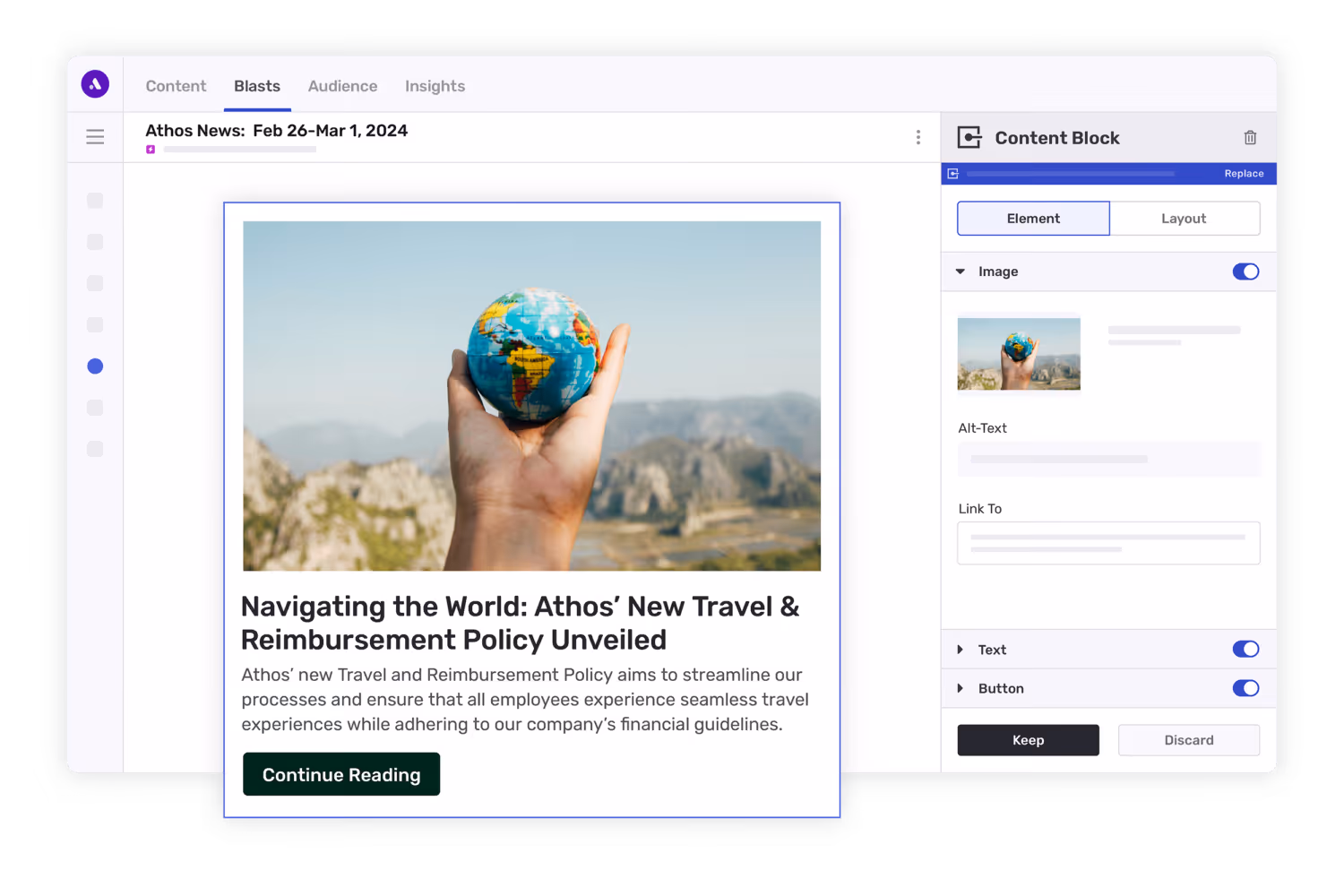Click the Link To input field
Image resolution: width=1344 pixels, height=896 pixels.
pos(1108,543)
